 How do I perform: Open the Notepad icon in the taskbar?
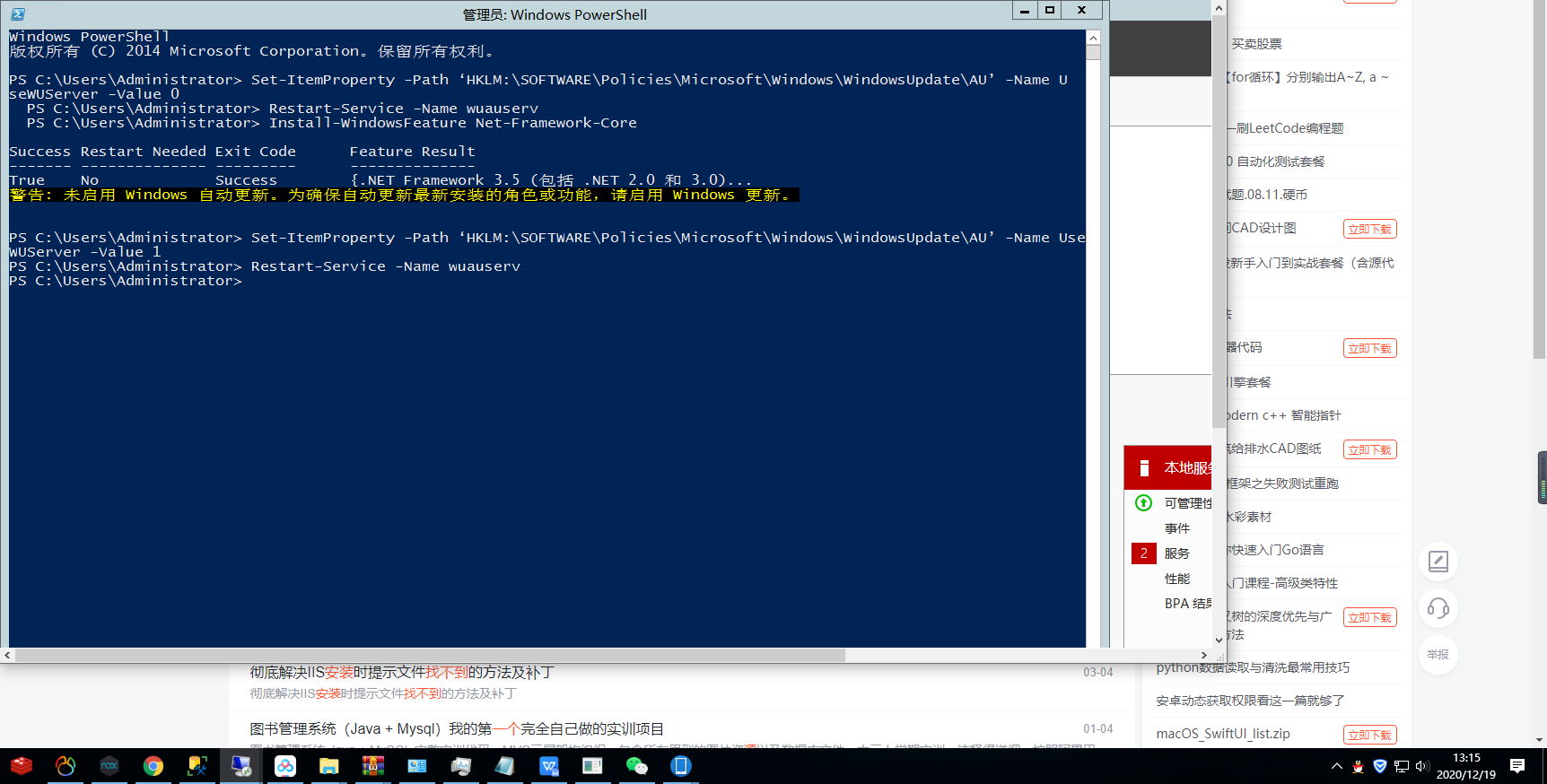(x=505, y=766)
